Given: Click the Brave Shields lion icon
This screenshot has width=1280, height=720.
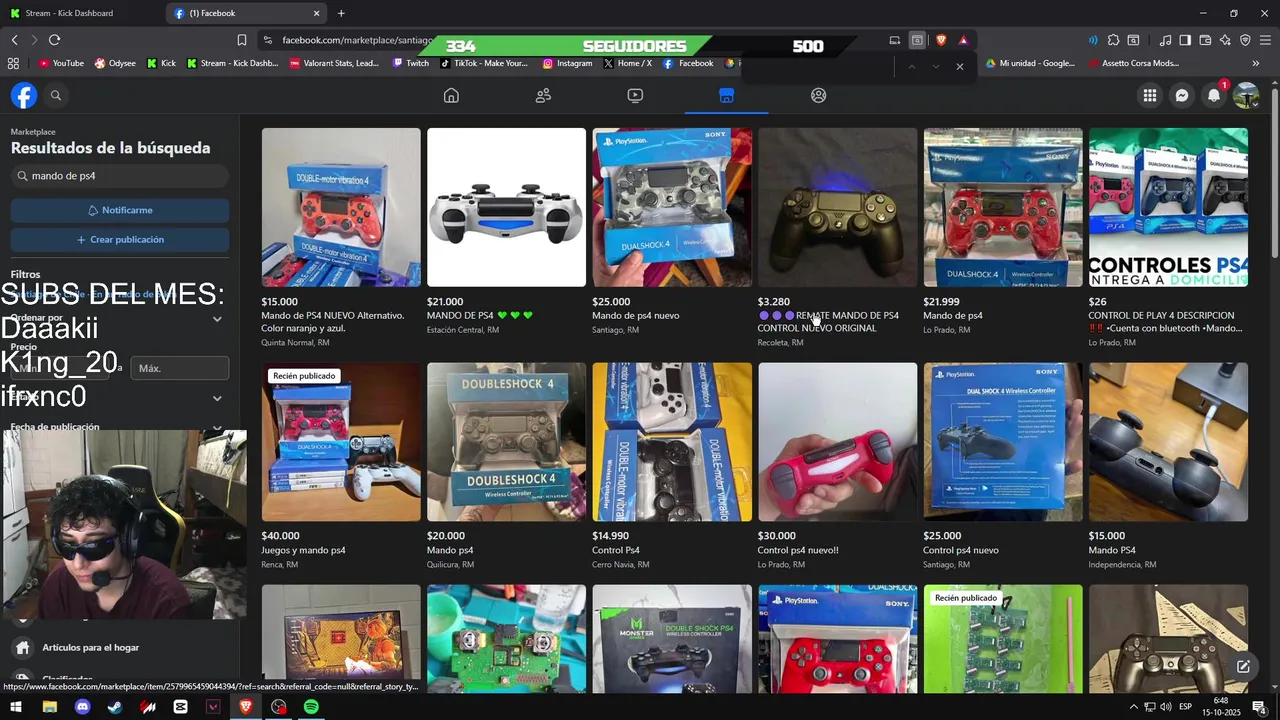Looking at the screenshot, I should pyautogui.click(x=941, y=40).
